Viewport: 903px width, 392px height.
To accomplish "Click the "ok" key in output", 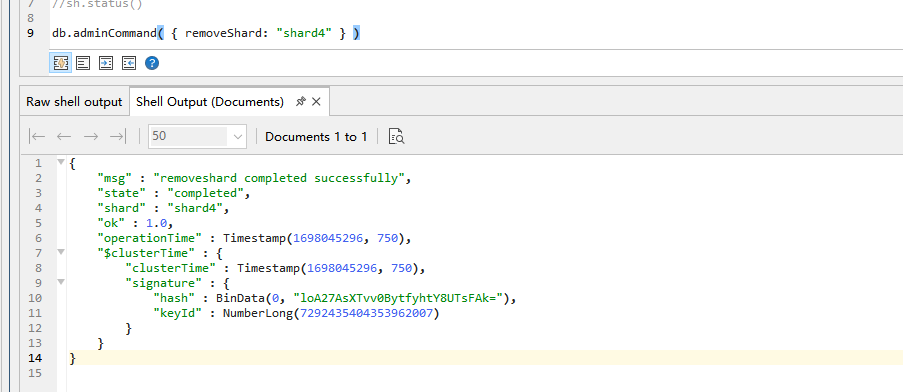I will coord(112,223).
